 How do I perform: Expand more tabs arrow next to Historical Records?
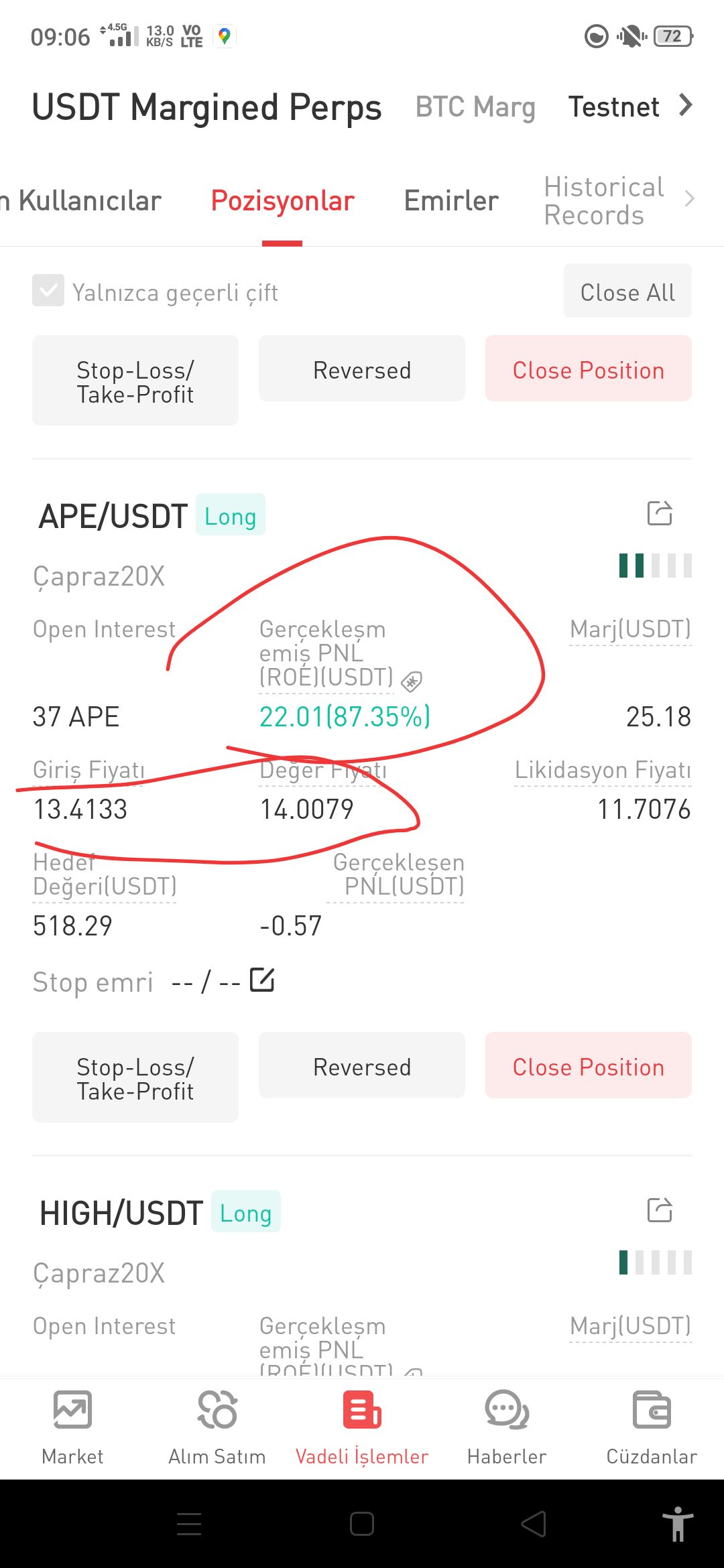click(x=689, y=199)
